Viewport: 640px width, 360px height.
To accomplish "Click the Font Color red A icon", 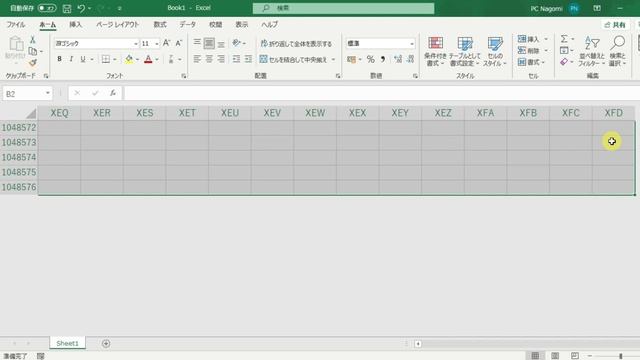I will tap(148, 59).
